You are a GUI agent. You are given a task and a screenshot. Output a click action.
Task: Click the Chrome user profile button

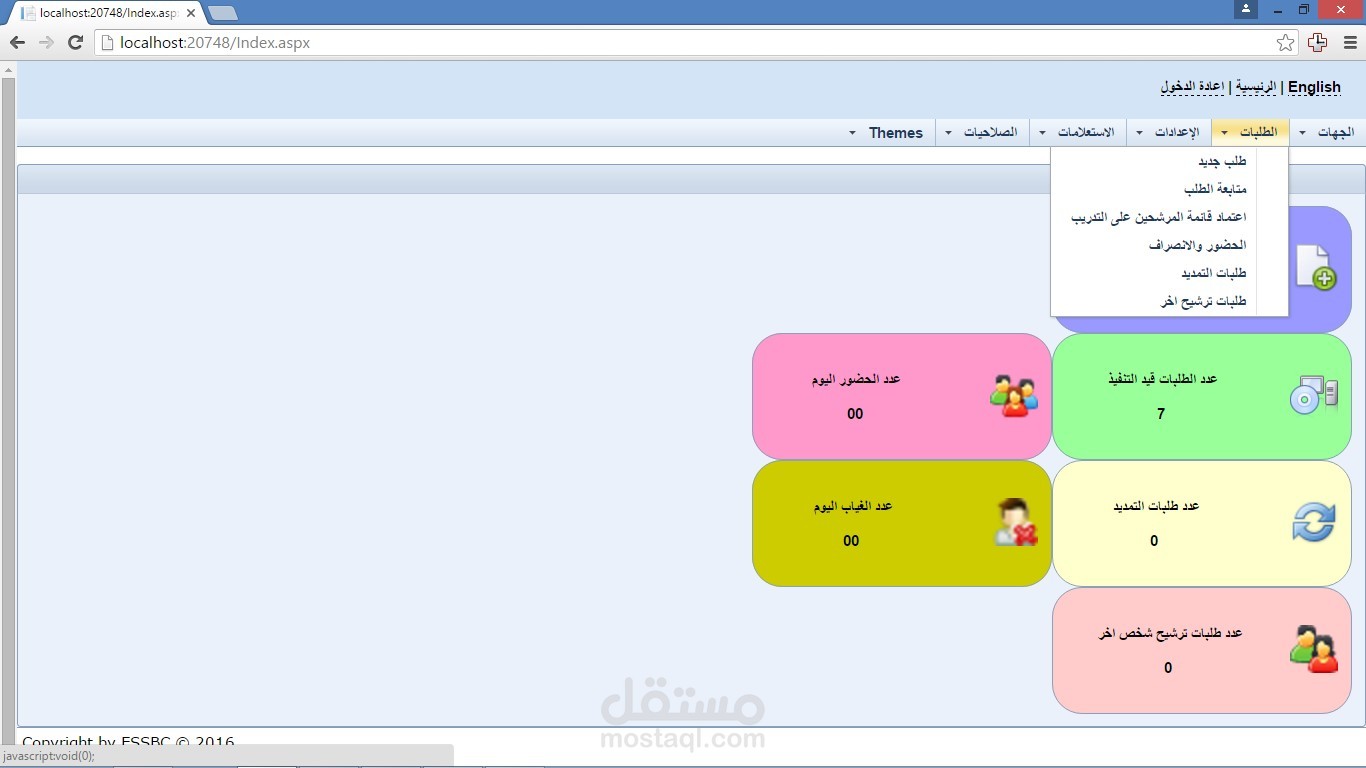coord(1245,9)
